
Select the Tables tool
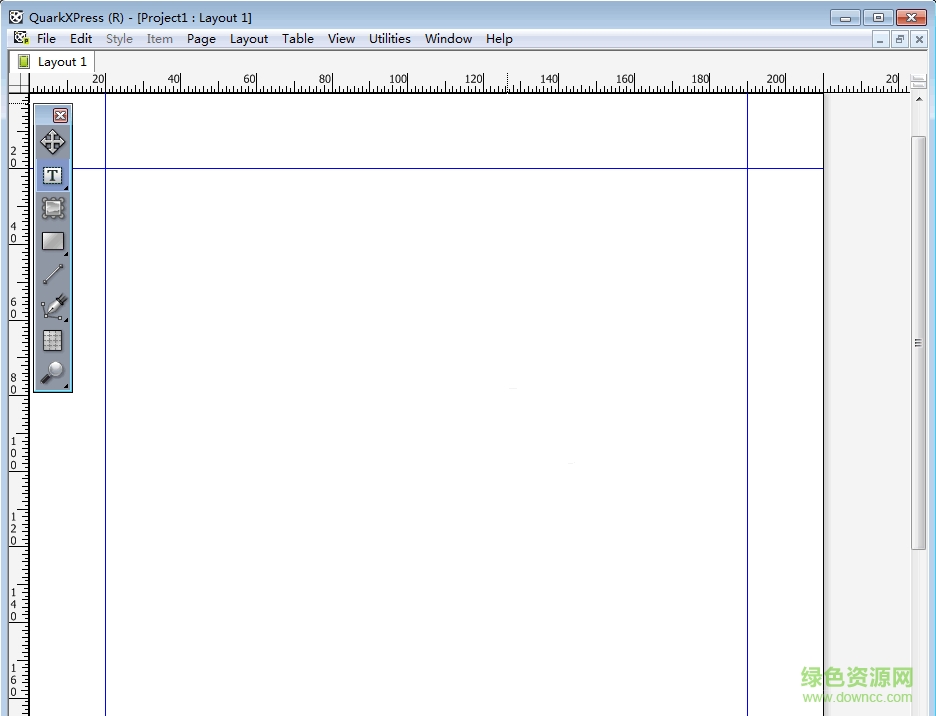tap(53, 340)
